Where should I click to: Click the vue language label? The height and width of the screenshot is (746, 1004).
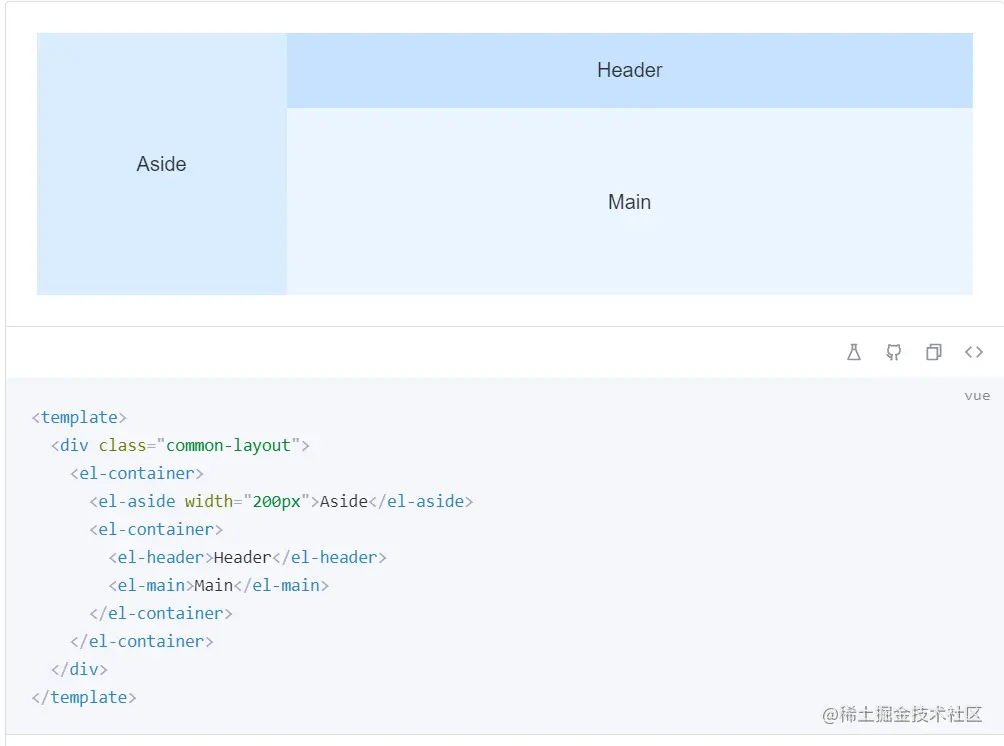point(977,396)
